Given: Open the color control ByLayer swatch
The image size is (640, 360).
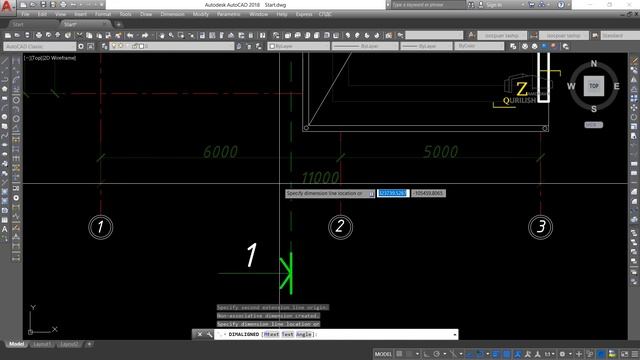Looking at the screenshot, I should tap(299, 47).
